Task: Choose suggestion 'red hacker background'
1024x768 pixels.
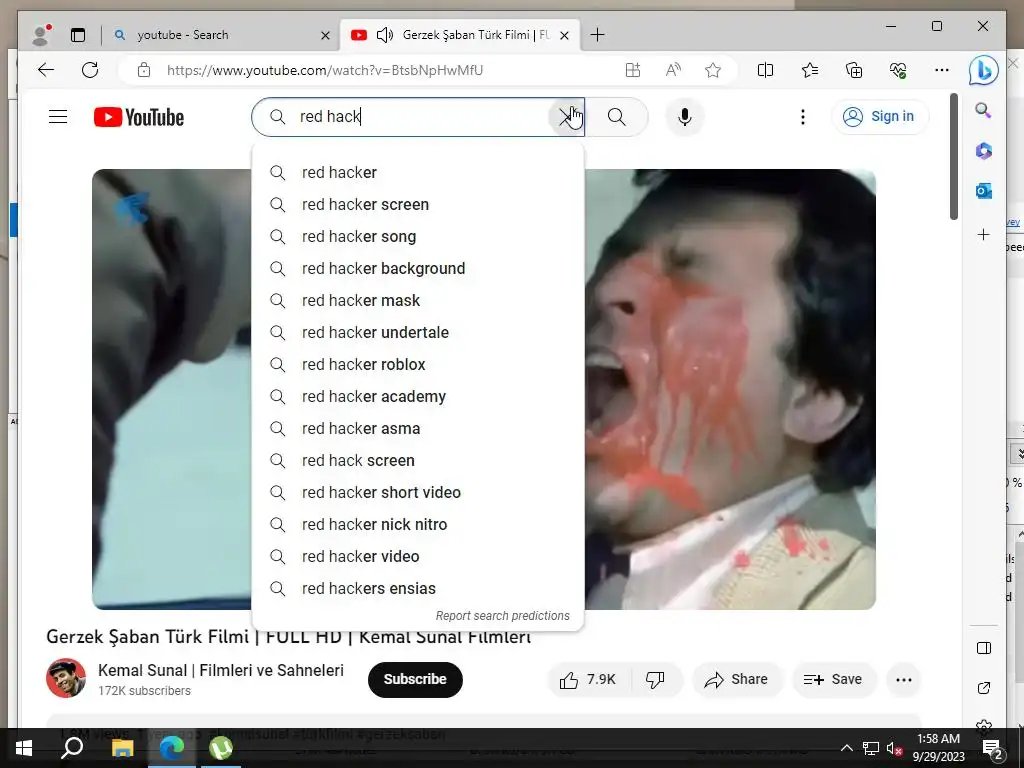Action: coord(418,268)
